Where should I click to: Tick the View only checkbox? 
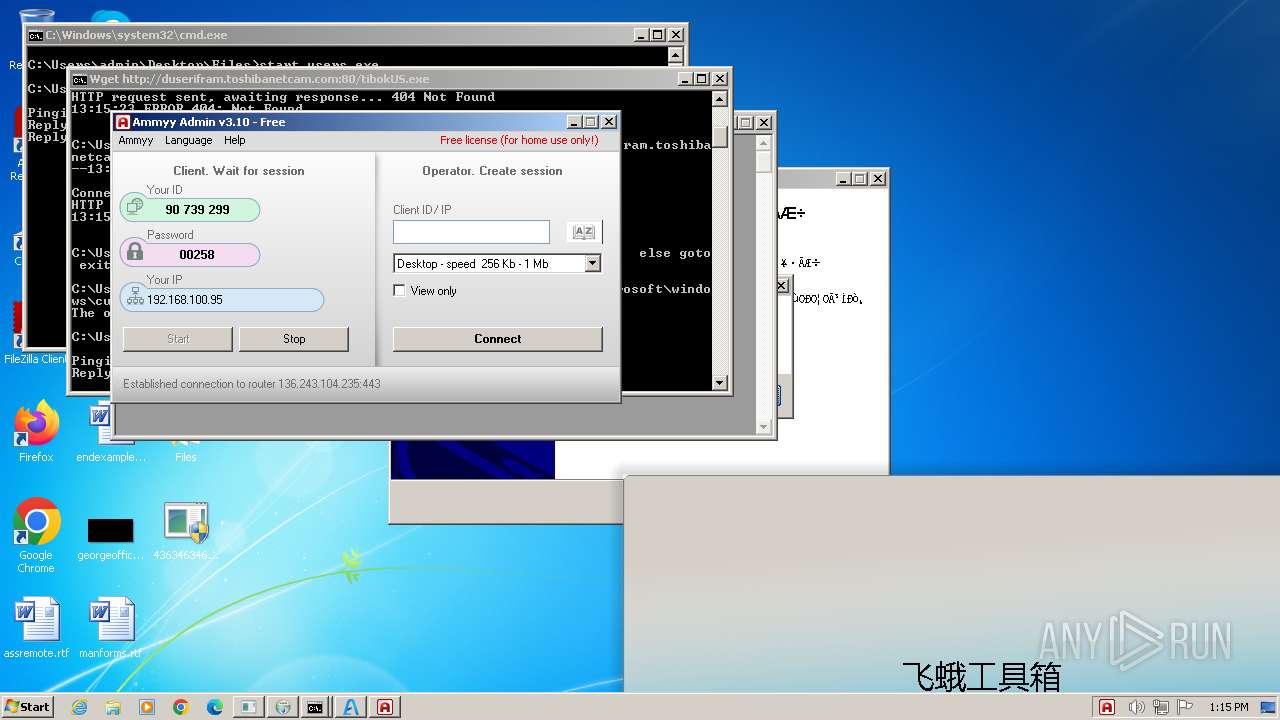click(400, 291)
